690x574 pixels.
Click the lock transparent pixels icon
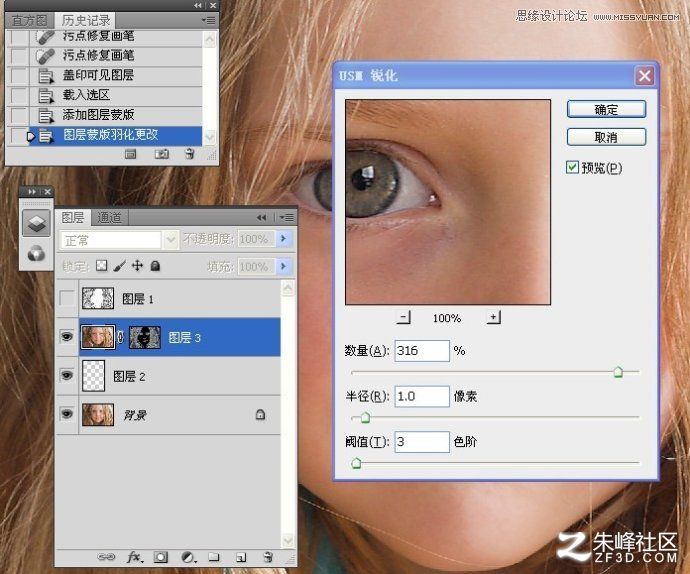pos(102,265)
